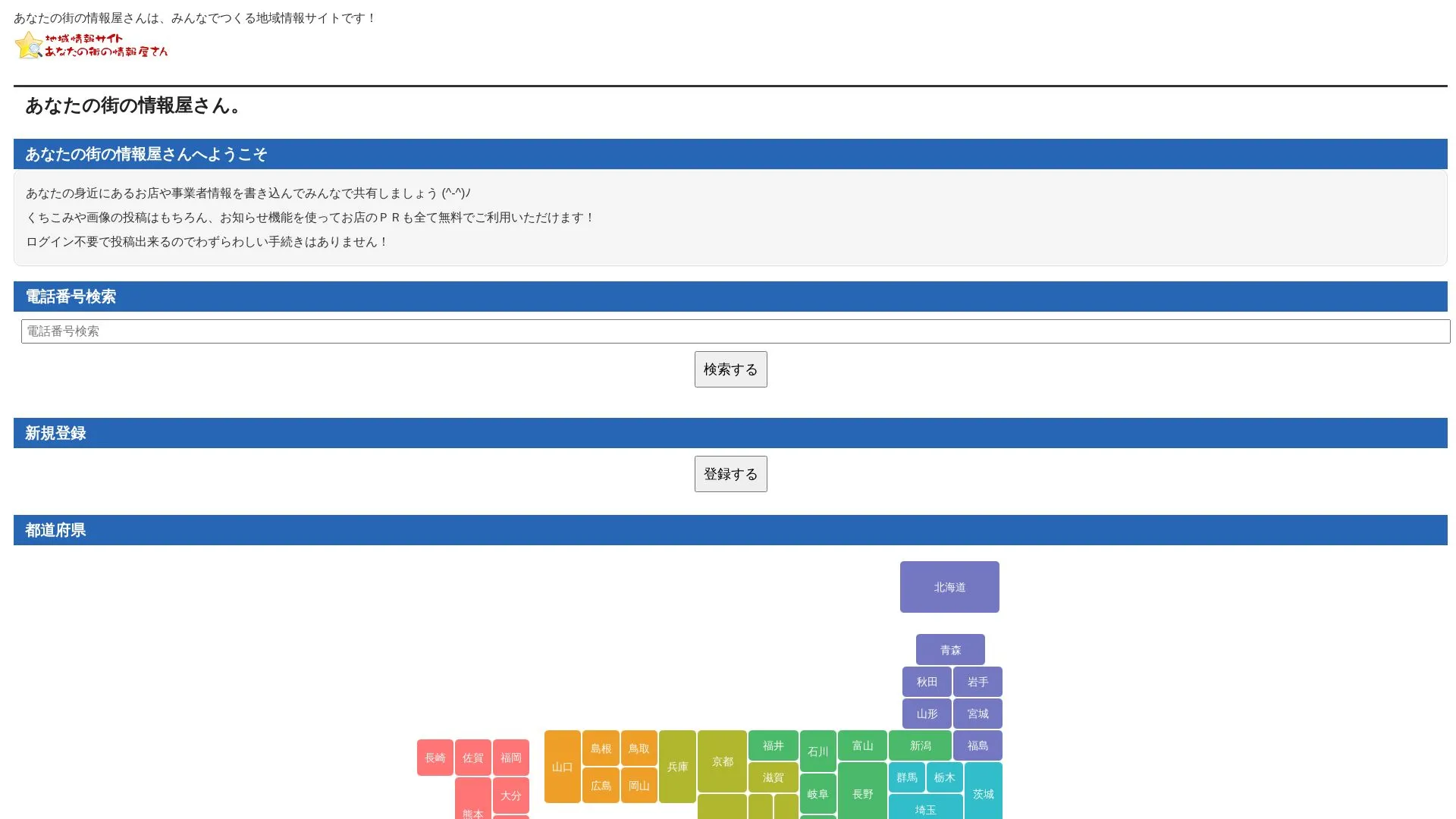Screen dimensions: 1456x819
Task: Open 茨城 prefecture
Action: point(983,791)
